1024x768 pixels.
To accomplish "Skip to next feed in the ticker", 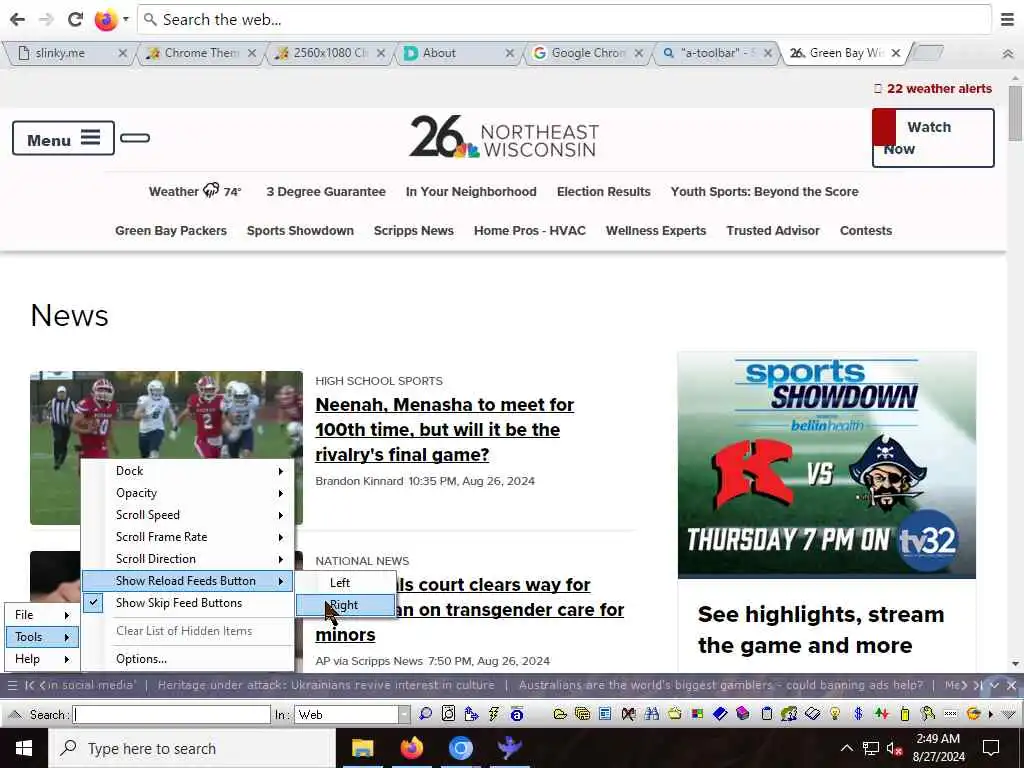I will pyautogui.click(x=977, y=686).
